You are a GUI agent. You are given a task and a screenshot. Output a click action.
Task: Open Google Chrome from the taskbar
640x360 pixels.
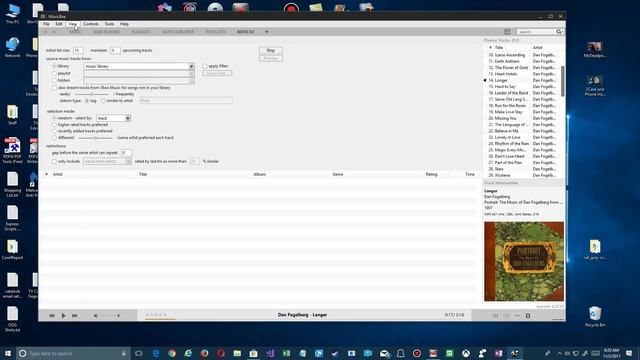point(172,353)
